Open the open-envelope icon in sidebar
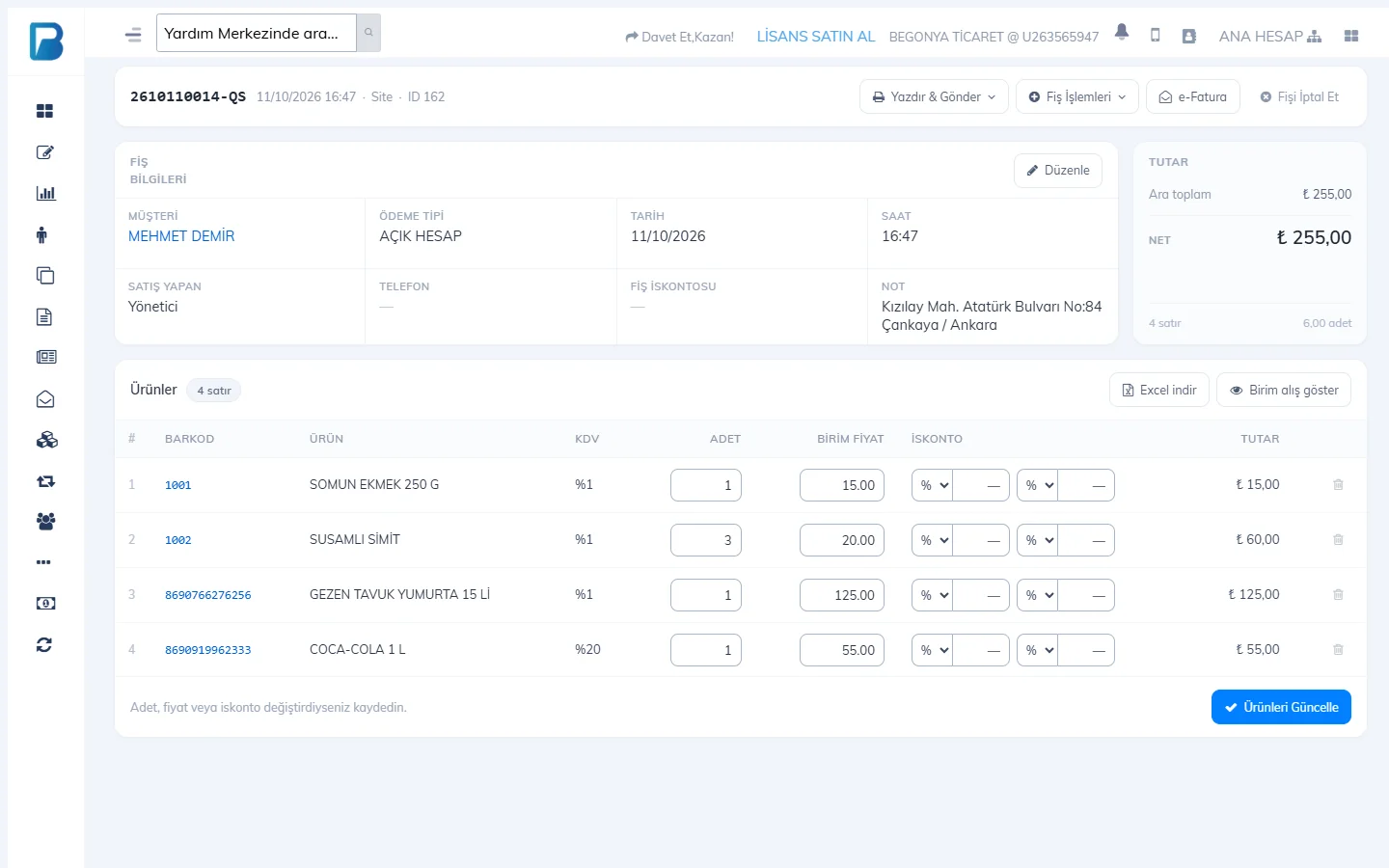 pyautogui.click(x=45, y=399)
